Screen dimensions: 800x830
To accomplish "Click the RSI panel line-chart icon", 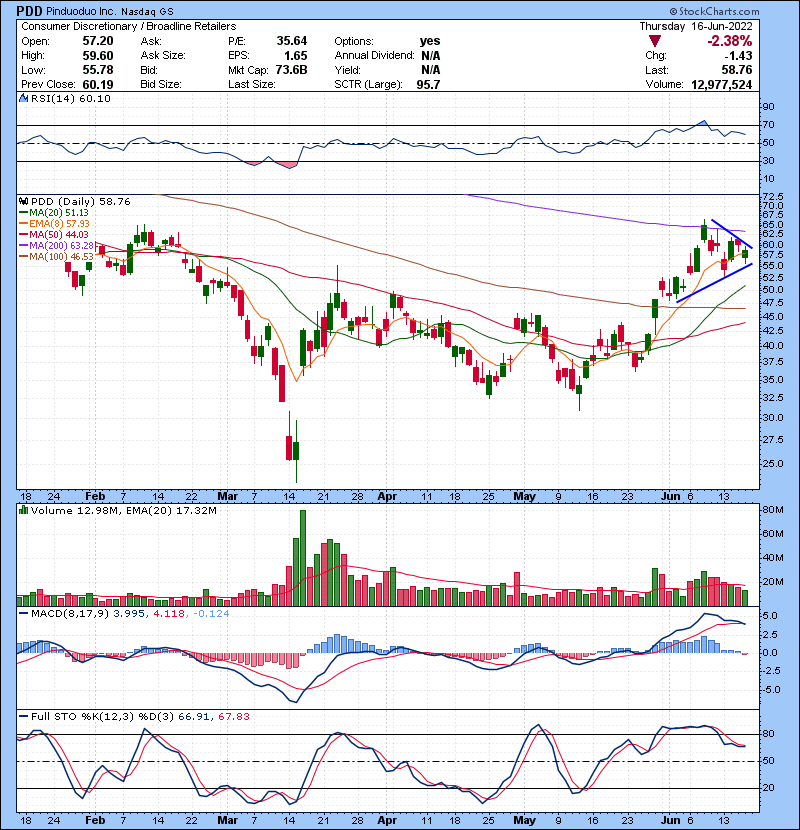I will point(24,98).
